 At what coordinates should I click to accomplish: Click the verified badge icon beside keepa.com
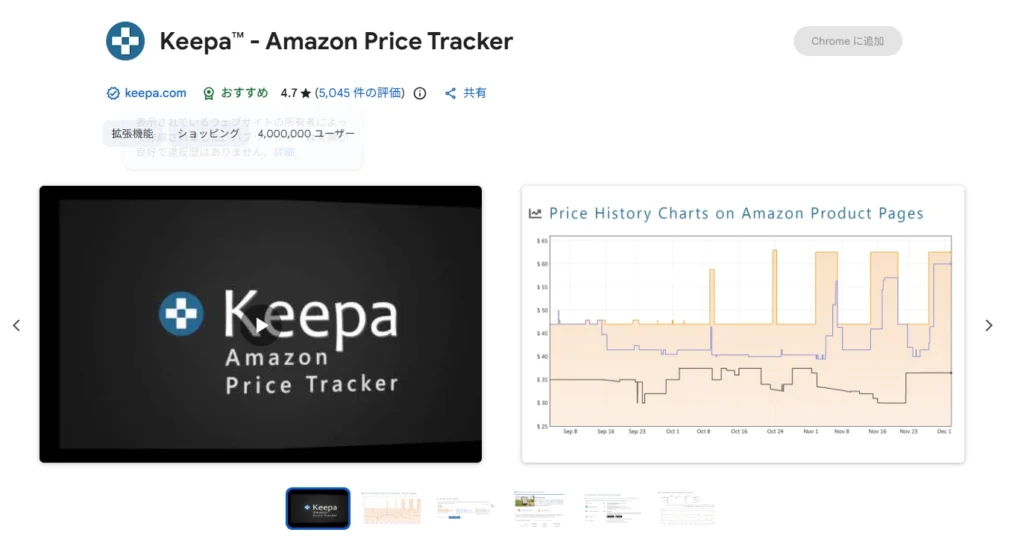(x=113, y=93)
